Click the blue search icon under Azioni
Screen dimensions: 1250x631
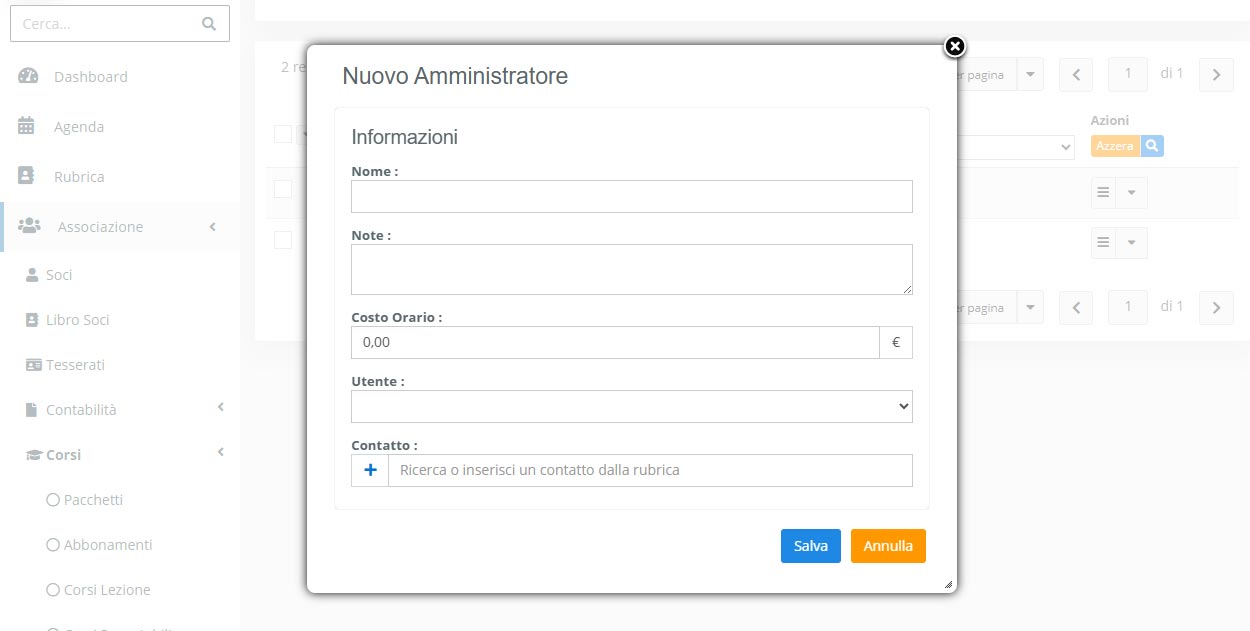pyautogui.click(x=1152, y=146)
